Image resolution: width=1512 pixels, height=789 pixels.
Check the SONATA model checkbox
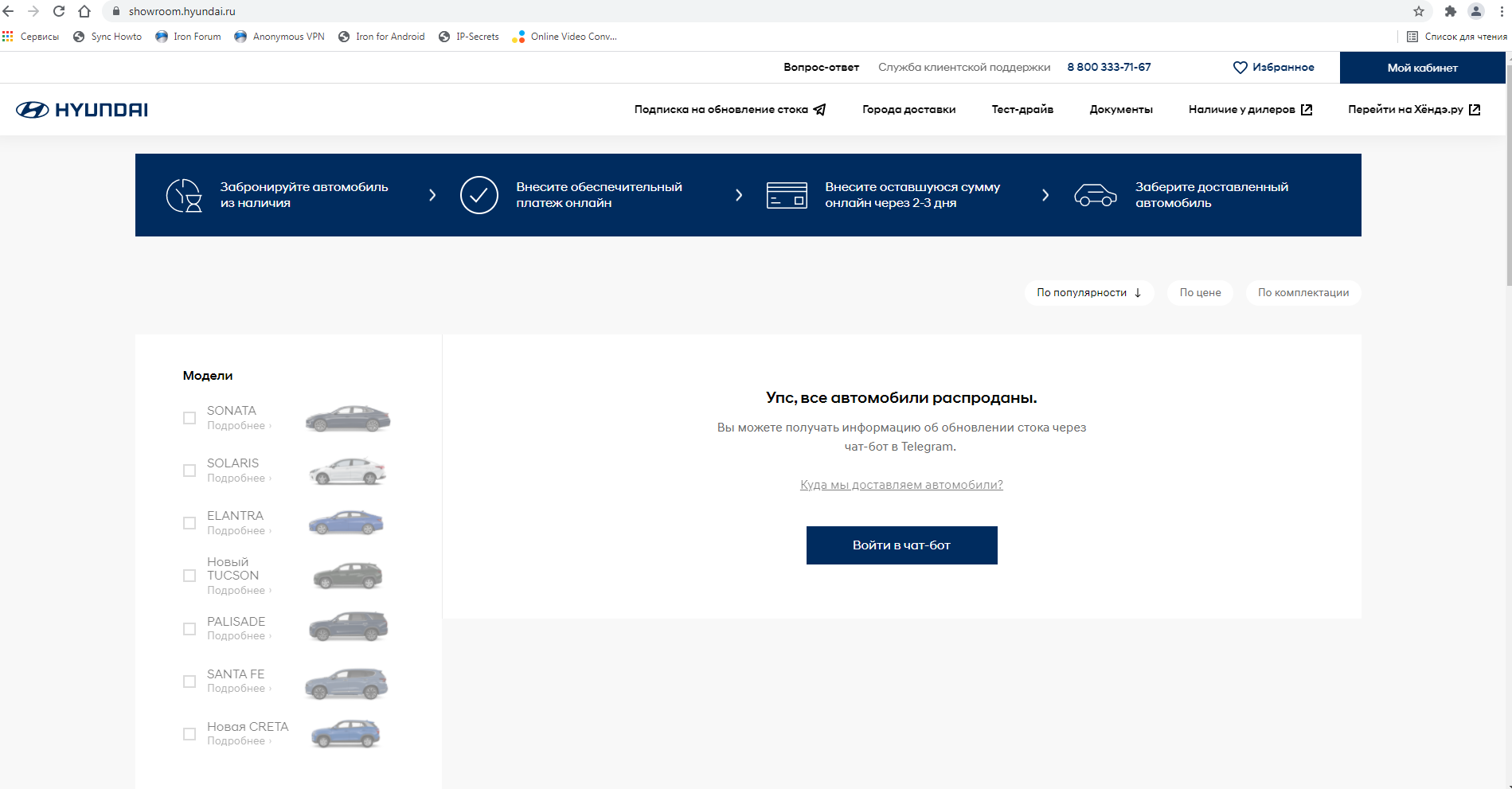pyautogui.click(x=189, y=418)
